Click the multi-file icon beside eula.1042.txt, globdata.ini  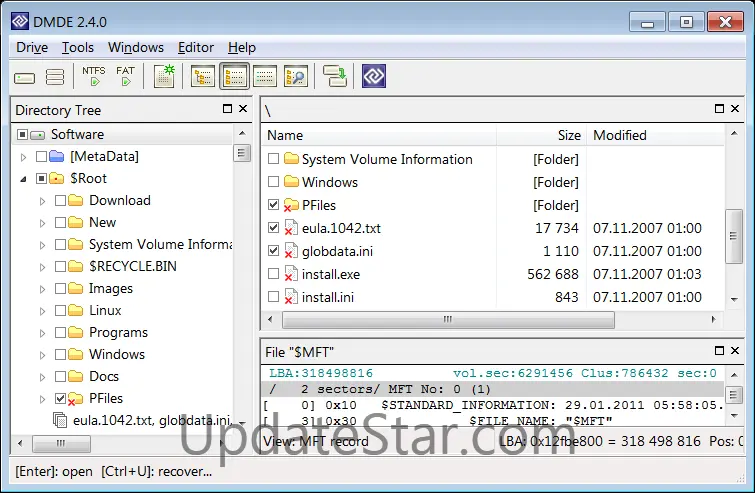click(x=60, y=420)
